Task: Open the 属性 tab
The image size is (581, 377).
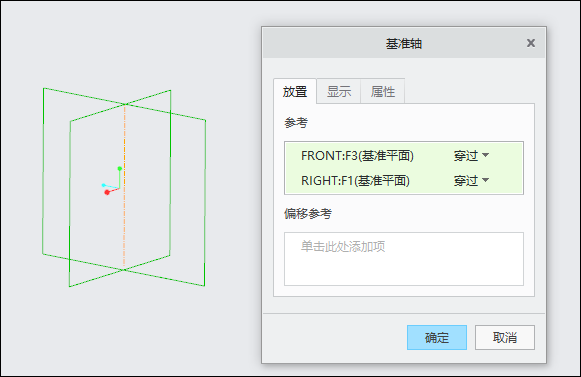Action: pyautogui.click(x=382, y=91)
